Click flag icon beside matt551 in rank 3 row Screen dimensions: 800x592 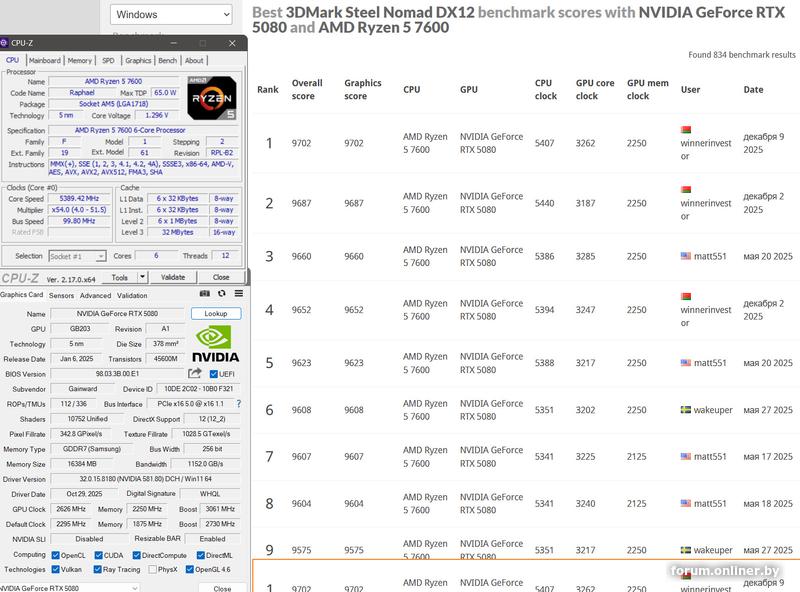(x=686, y=256)
